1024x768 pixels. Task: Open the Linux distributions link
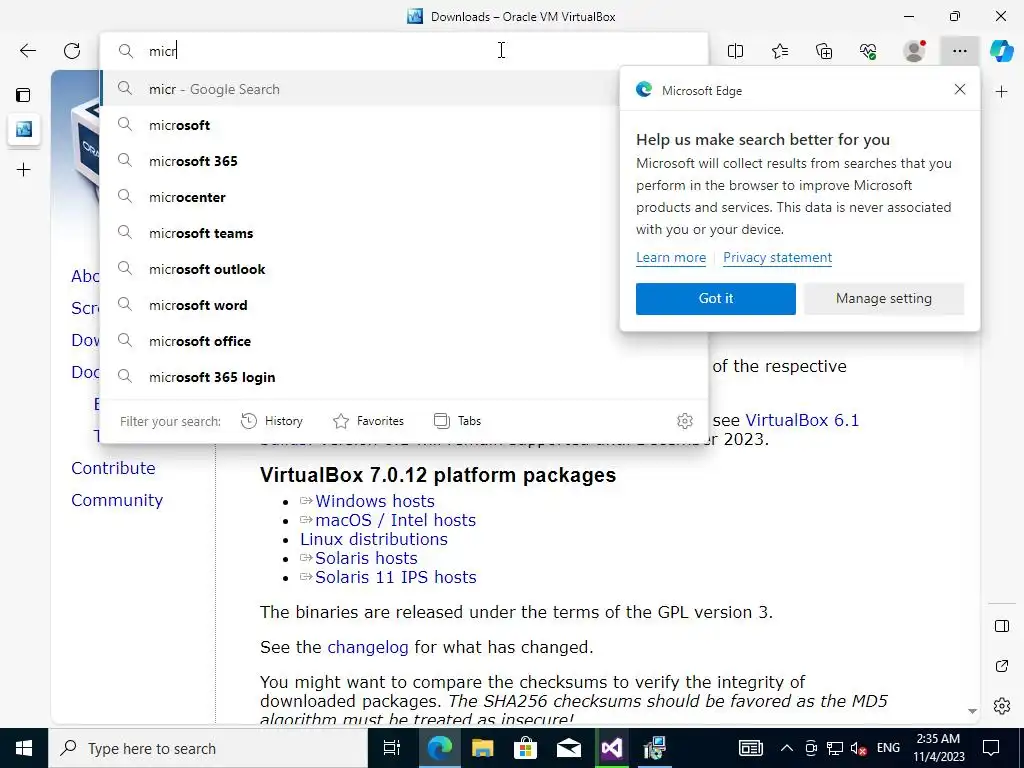coord(374,539)
